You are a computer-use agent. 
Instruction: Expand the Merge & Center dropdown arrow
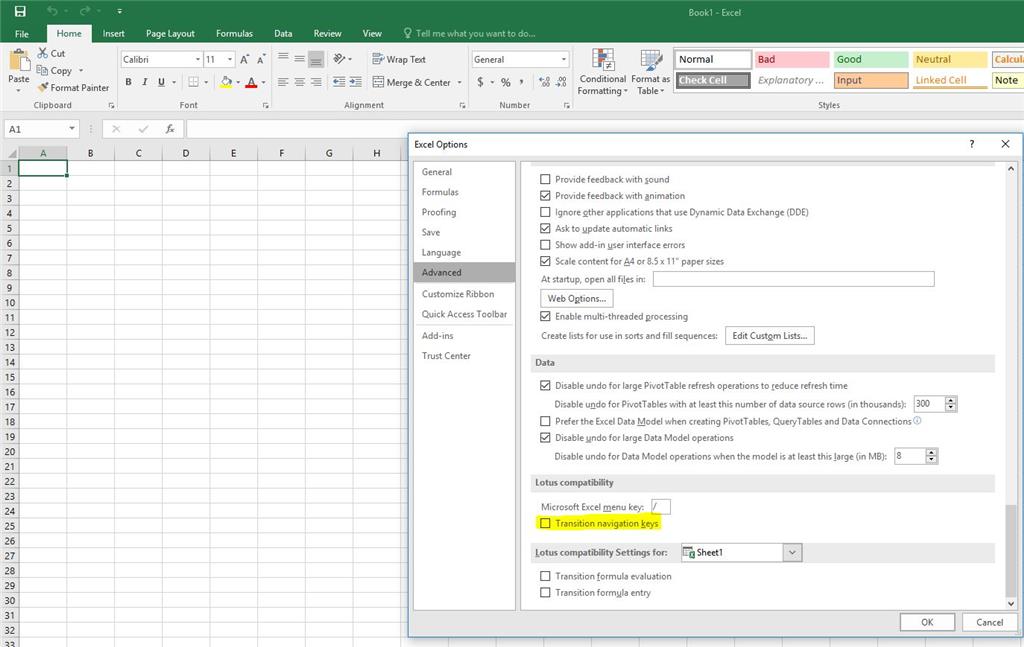click(x=459, y=82)
